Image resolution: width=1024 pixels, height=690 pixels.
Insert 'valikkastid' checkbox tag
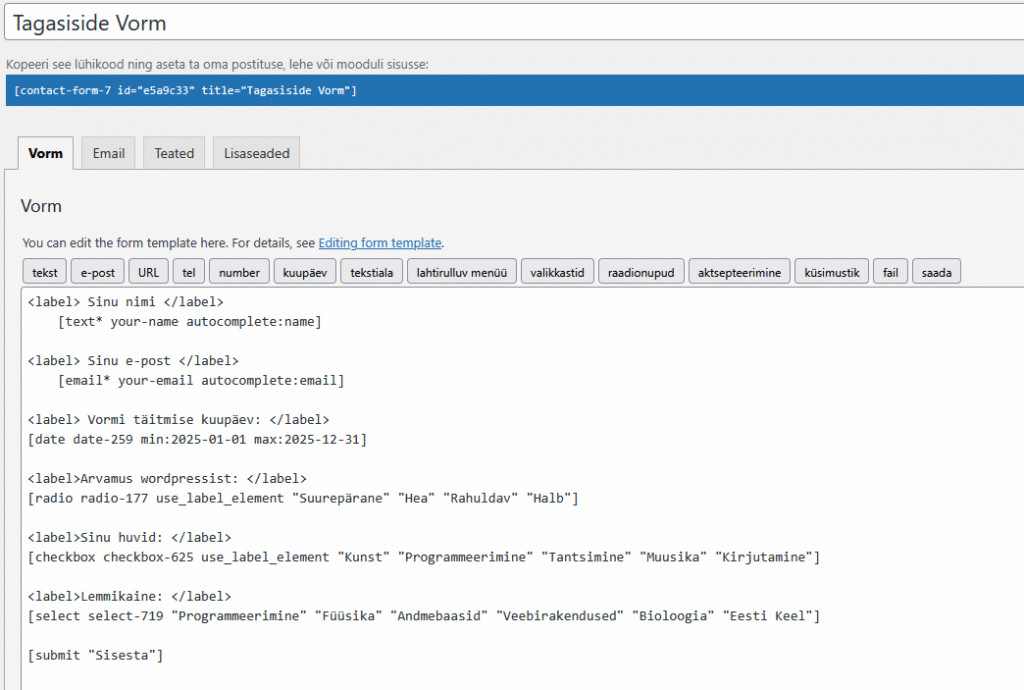[x=559, y=272]
